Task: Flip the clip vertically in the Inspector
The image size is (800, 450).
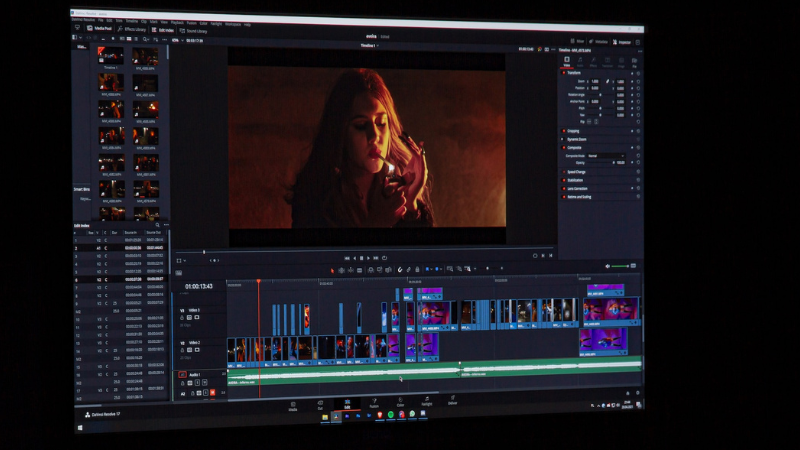Action: point(596,122)
